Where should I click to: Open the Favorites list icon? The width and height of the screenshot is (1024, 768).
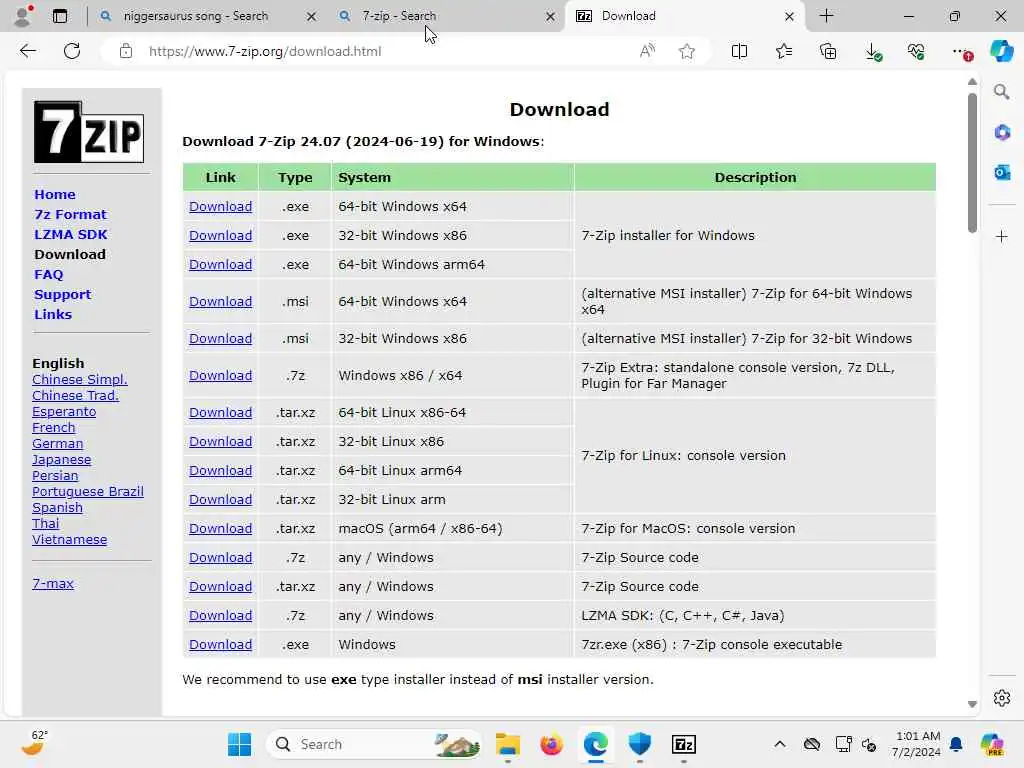point(784,51)
